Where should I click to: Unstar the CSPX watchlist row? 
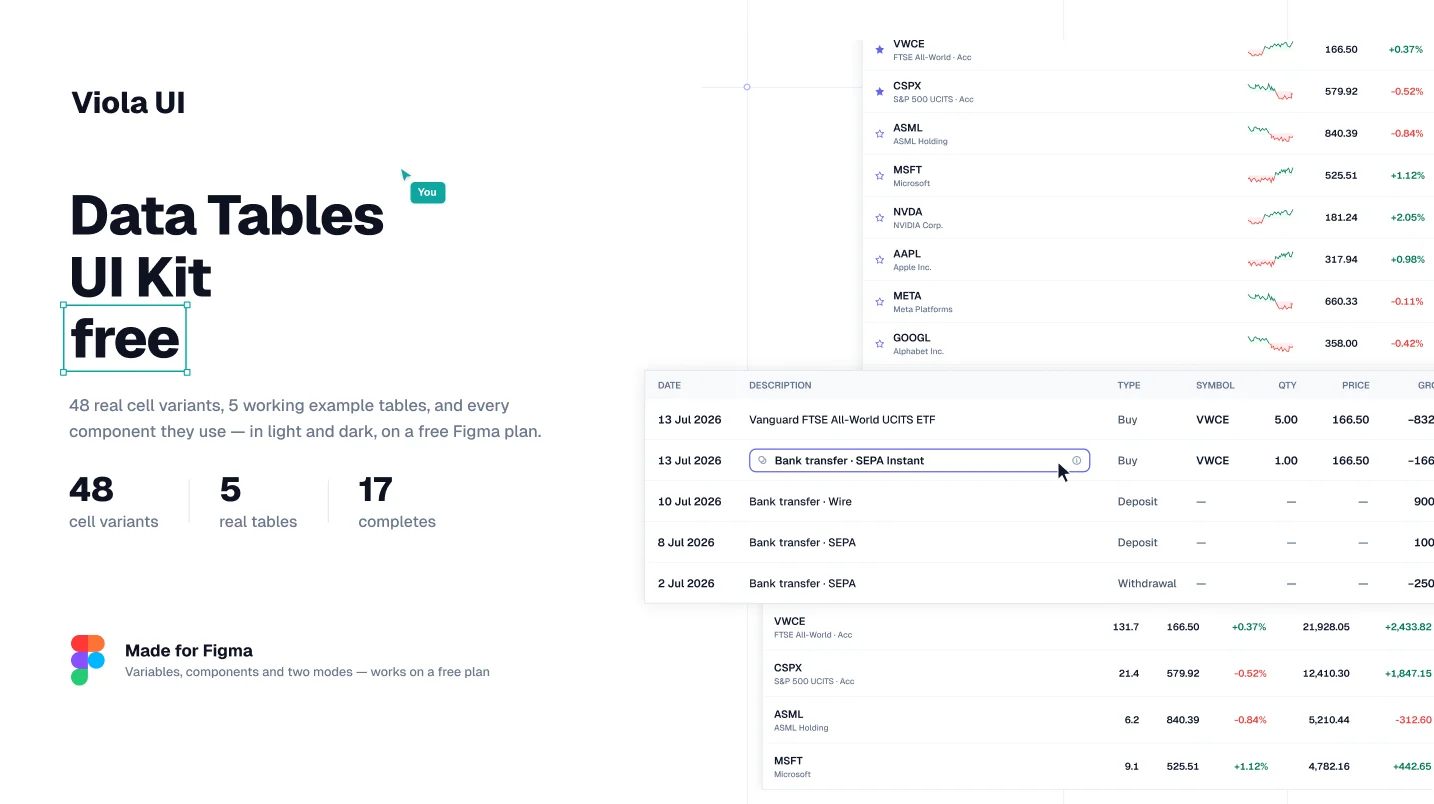880,91
